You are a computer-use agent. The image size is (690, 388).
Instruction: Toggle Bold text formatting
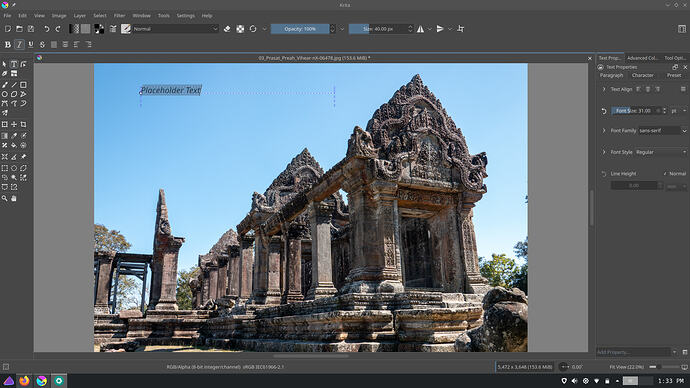(x=7, y=44)
